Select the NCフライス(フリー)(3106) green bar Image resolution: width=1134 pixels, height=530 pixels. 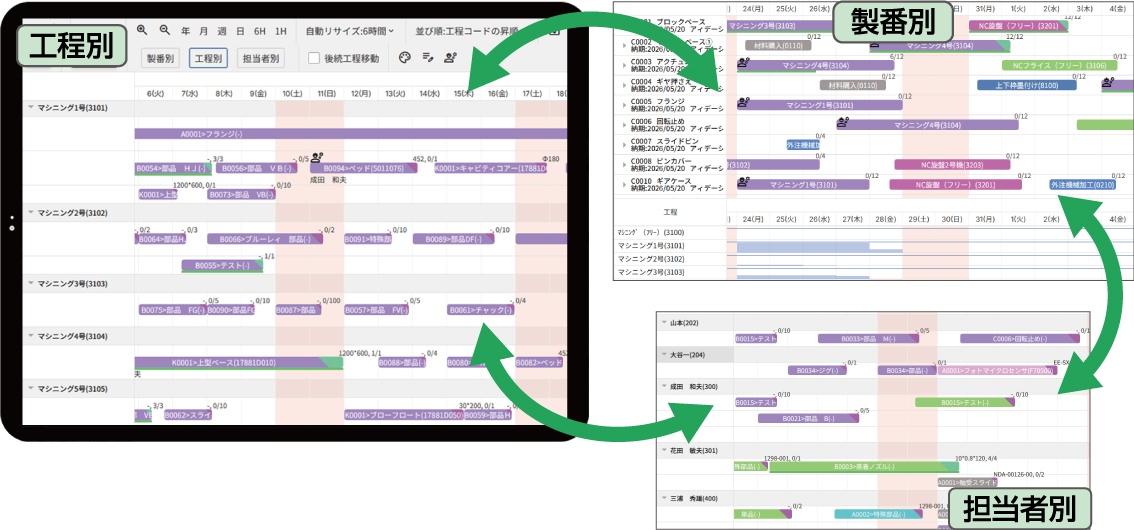[x=1060, y=65]
